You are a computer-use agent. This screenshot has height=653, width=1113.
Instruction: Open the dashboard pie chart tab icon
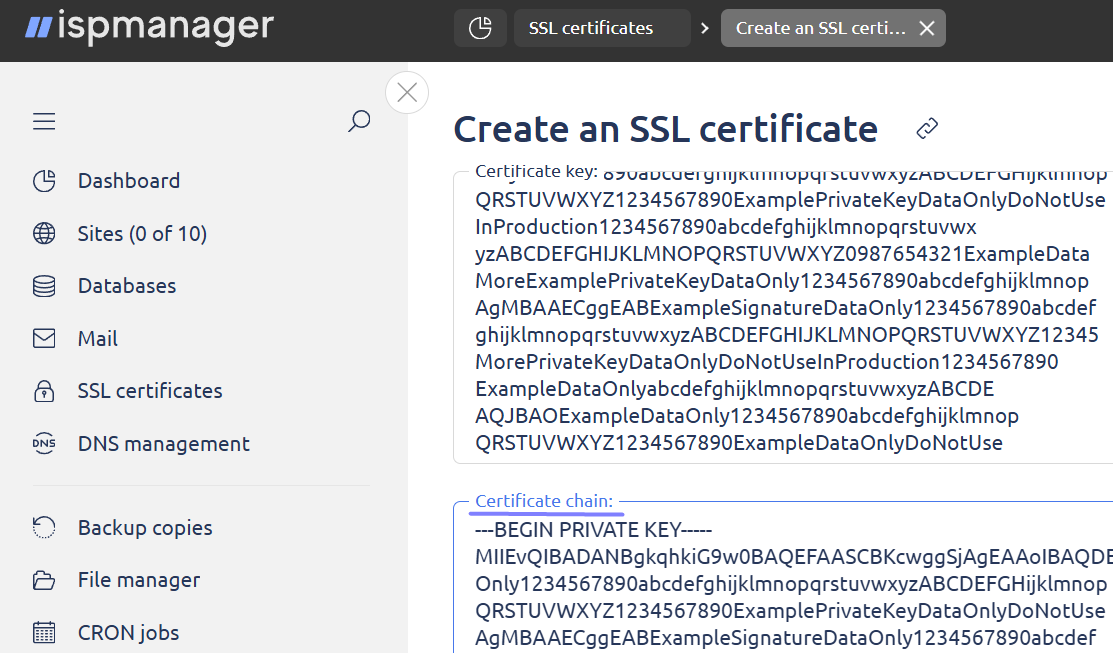coord(480,28)
